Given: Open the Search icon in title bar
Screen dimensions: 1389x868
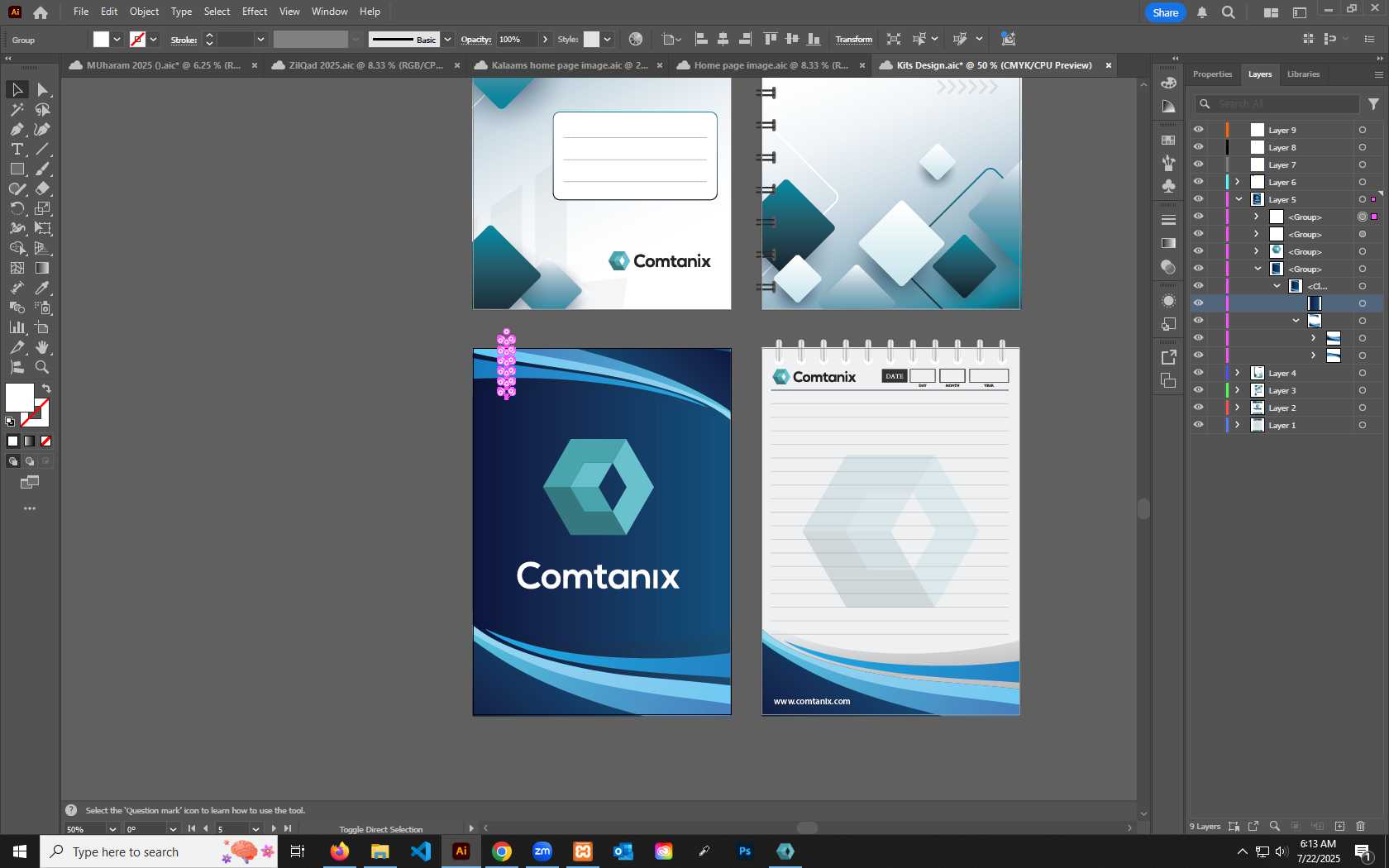Looking at the screenshot, I should [1229, 12].
